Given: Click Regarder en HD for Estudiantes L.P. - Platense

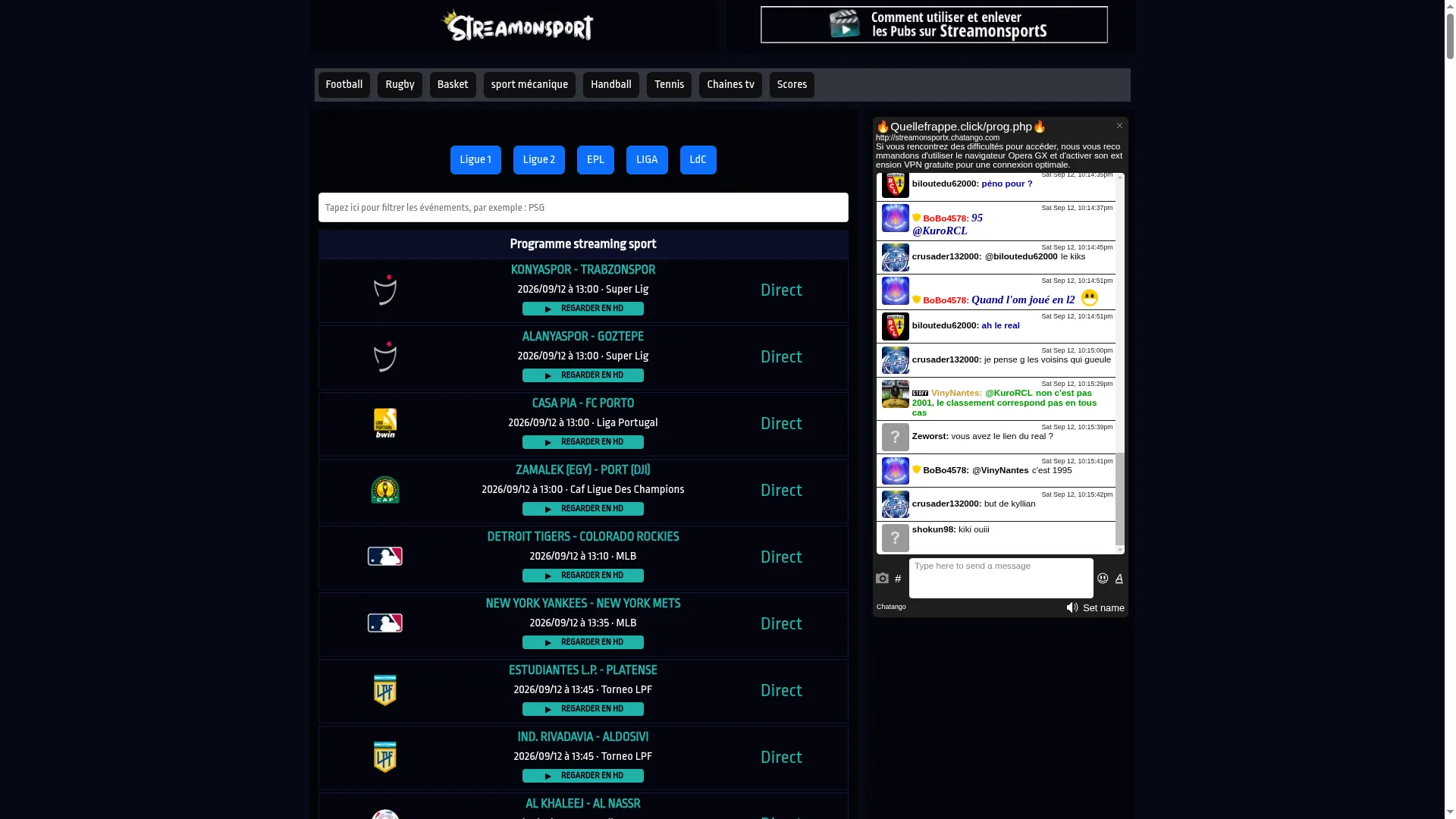Looking at the screenshot, I should pyautogui.click(x=583, y=709).
